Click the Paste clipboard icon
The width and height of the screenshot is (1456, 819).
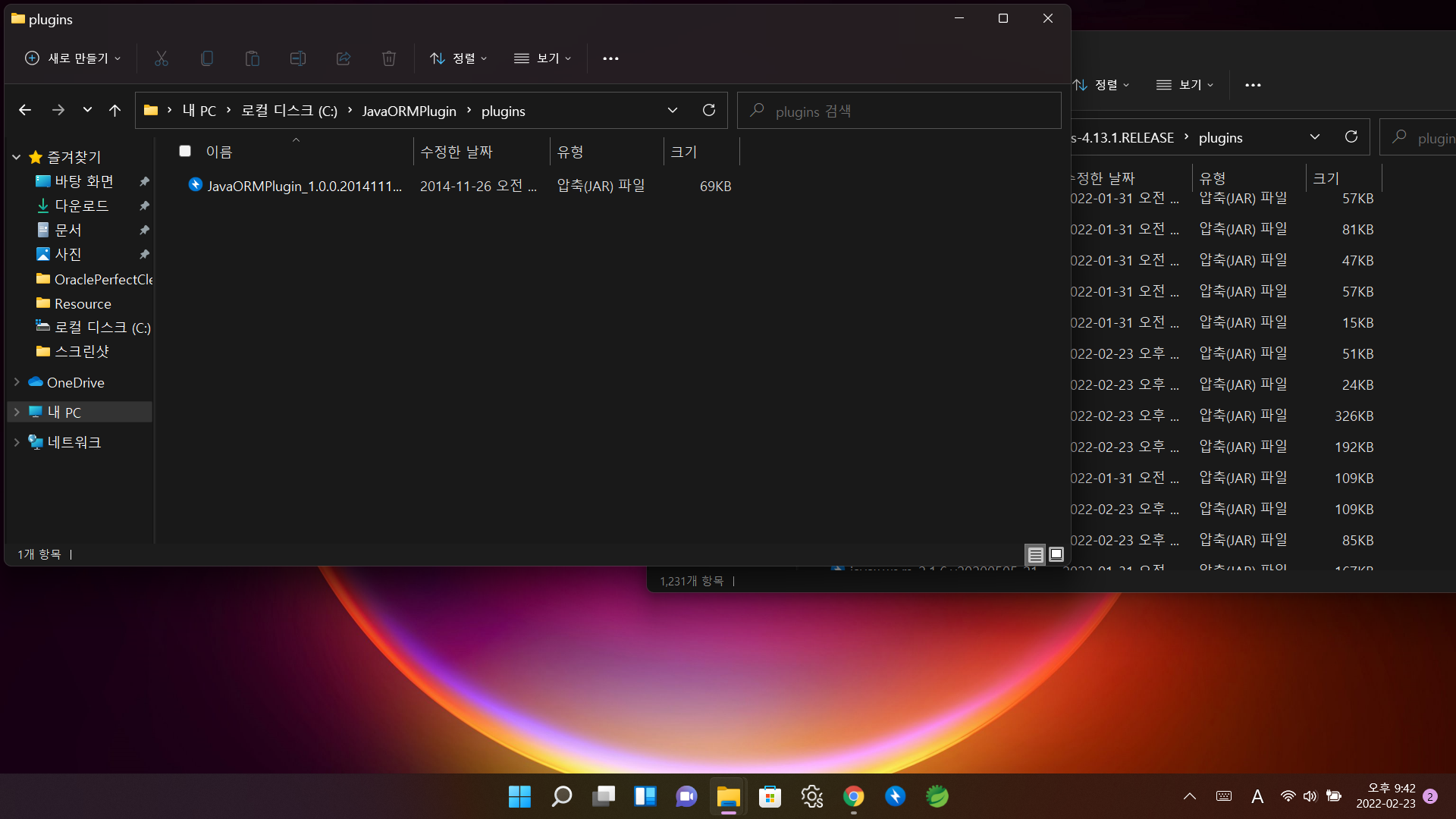tap(253, 58)
